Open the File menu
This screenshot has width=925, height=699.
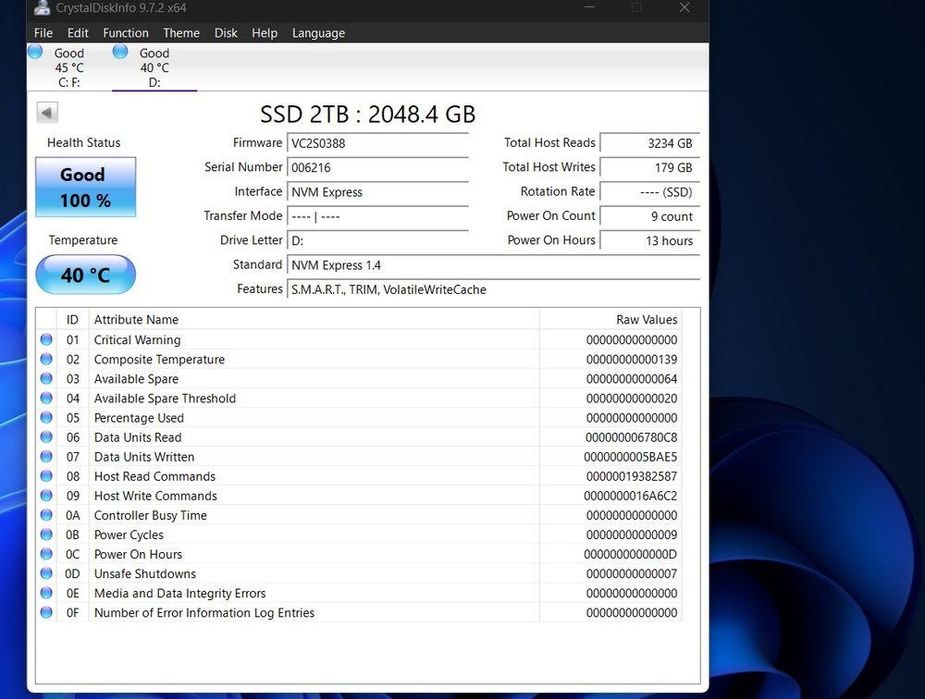click(43, 33)
